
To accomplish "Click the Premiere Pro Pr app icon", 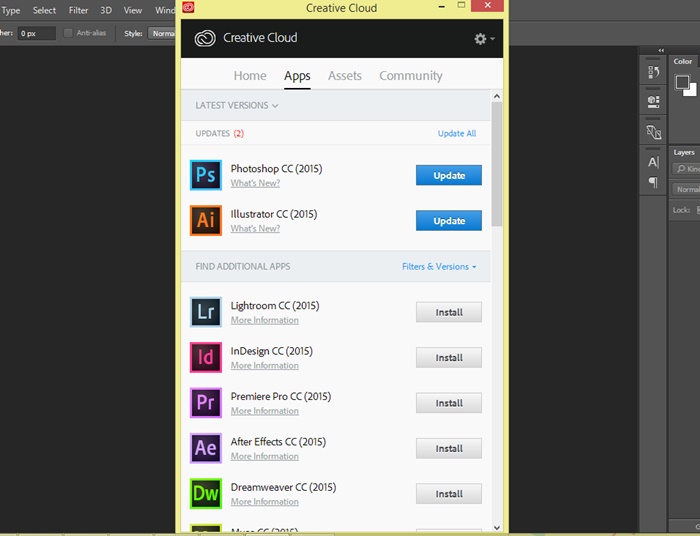I will (205, 403).
